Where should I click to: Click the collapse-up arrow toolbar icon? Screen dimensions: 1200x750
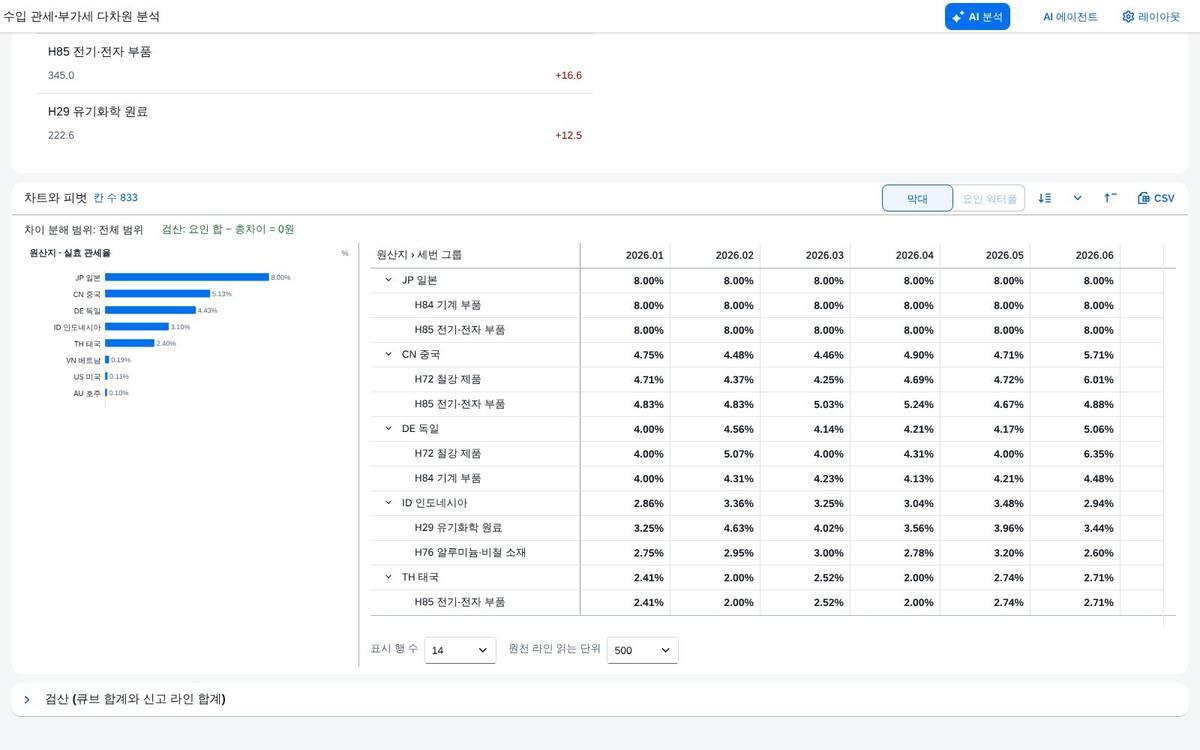tap(1110, 198)
